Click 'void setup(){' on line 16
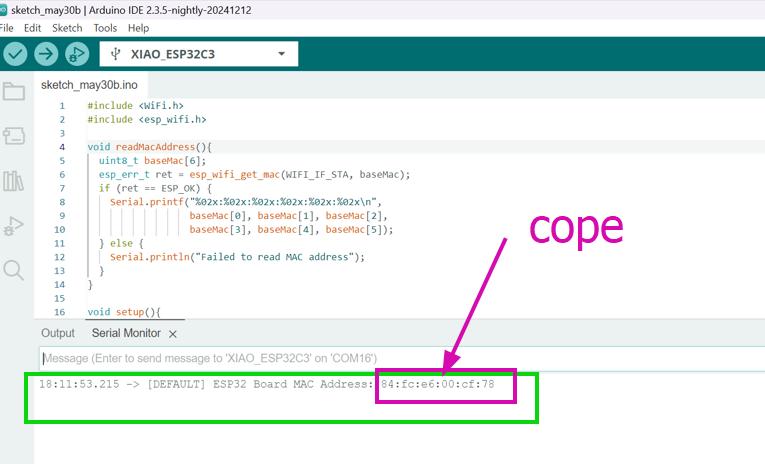 (124, 312)
